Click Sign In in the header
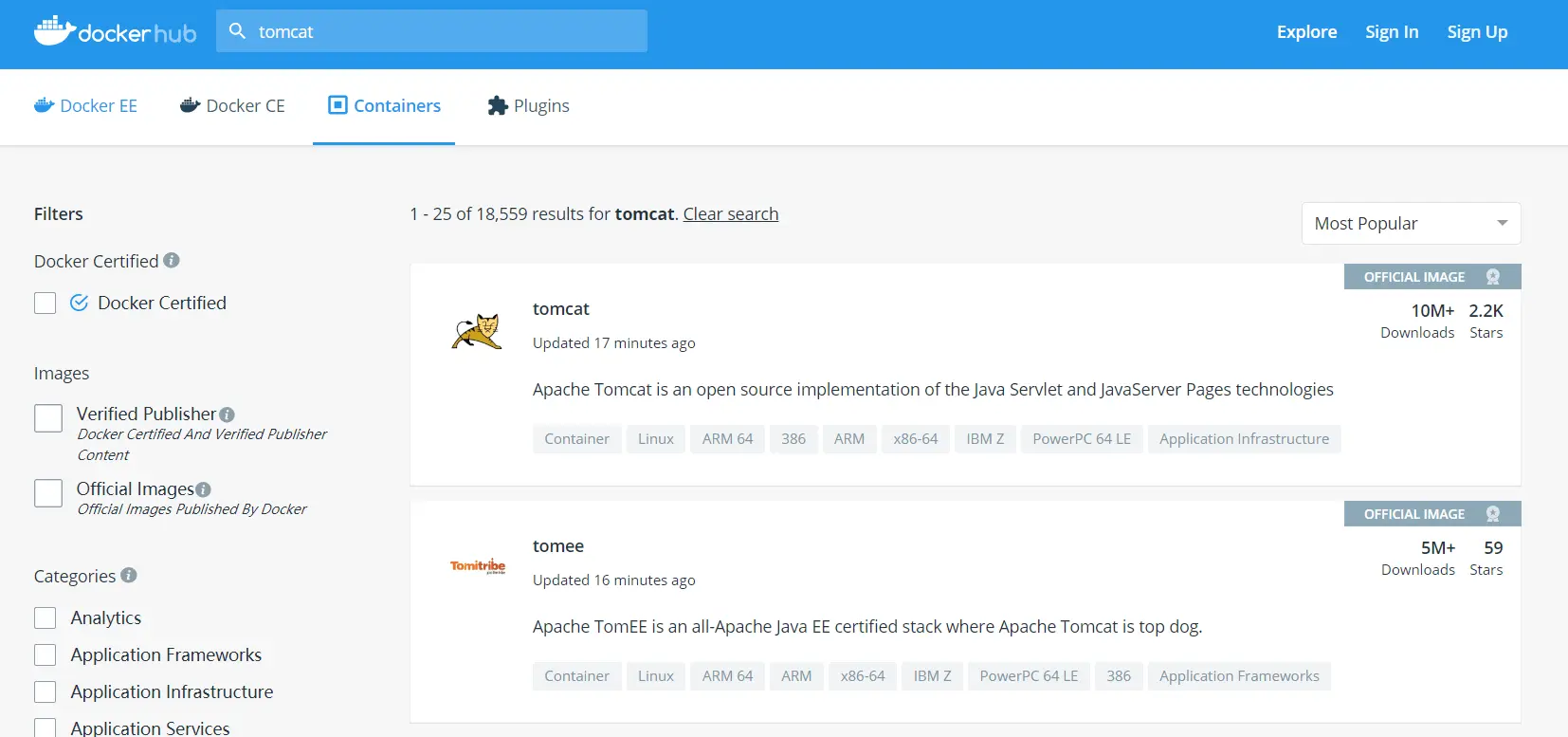 (x=1392, y=31)
